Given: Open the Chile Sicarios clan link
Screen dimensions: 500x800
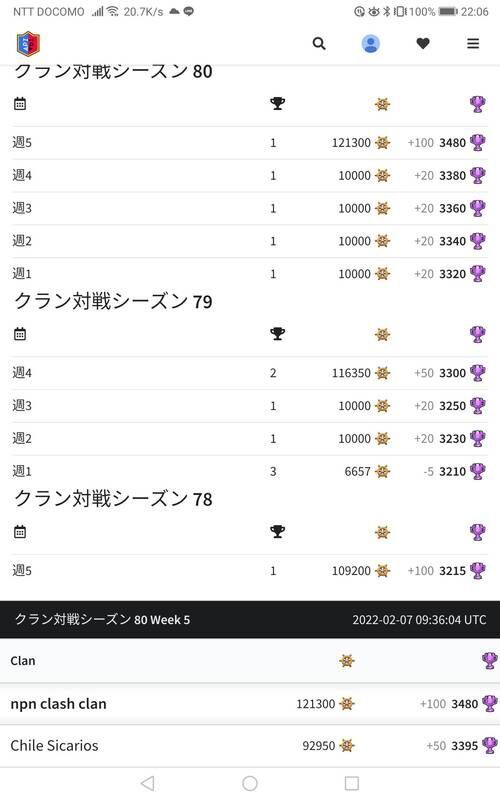Looking at the screenshot, I should click(x=55, y=745).
